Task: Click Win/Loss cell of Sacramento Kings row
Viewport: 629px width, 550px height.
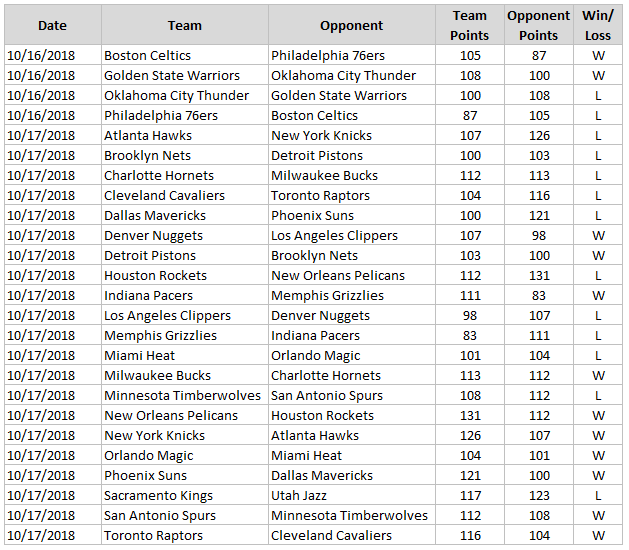Action: tap(598, 495)
